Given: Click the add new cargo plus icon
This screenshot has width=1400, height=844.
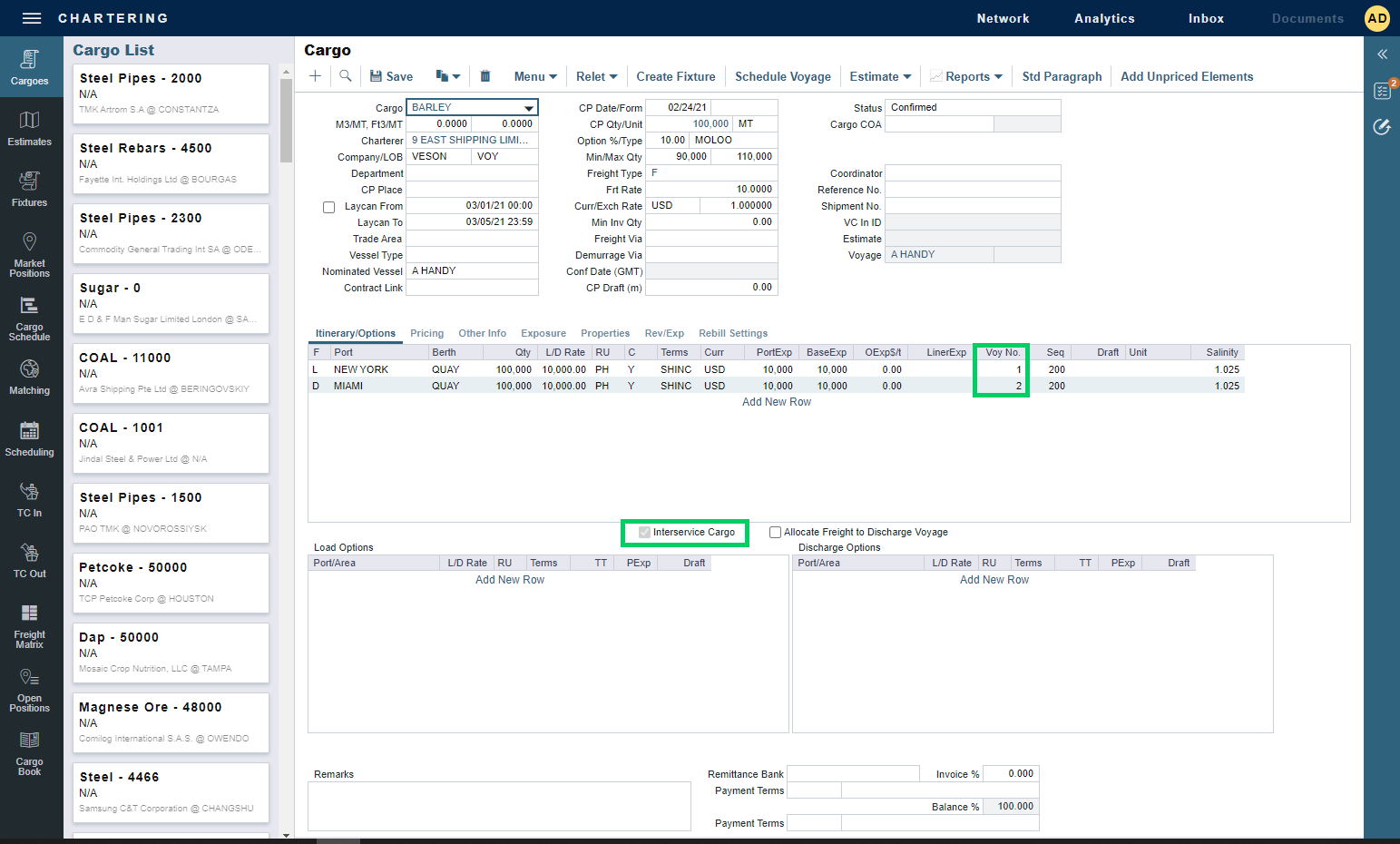Looking at the screenshot, I should click(315, 76).
